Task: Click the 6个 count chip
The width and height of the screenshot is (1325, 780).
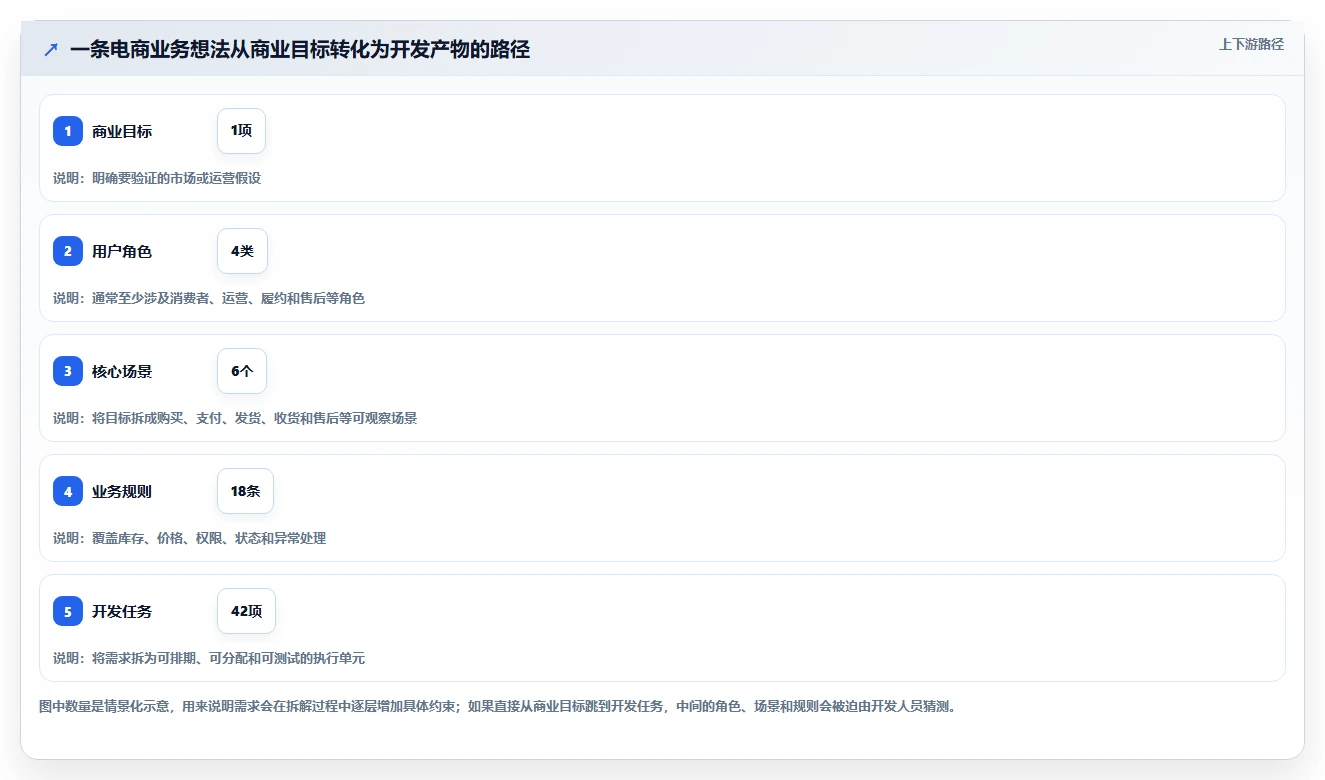Action: (242, 371)
